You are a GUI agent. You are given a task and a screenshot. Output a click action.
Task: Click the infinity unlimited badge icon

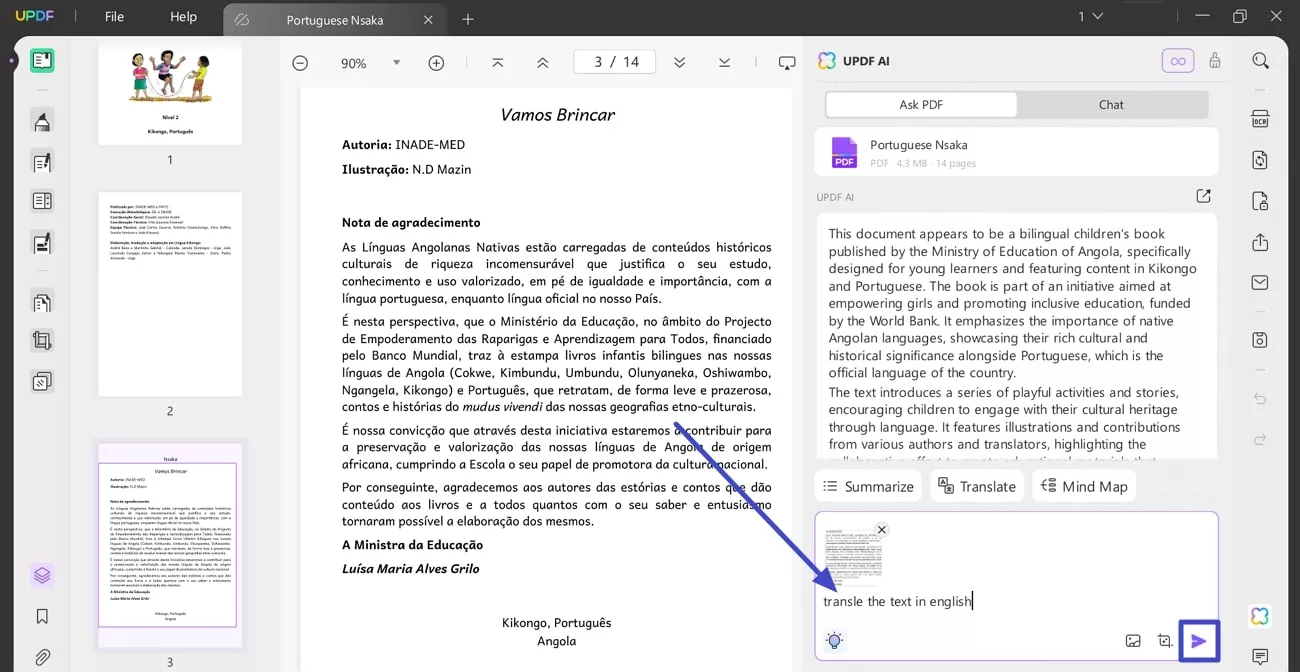1178,61
